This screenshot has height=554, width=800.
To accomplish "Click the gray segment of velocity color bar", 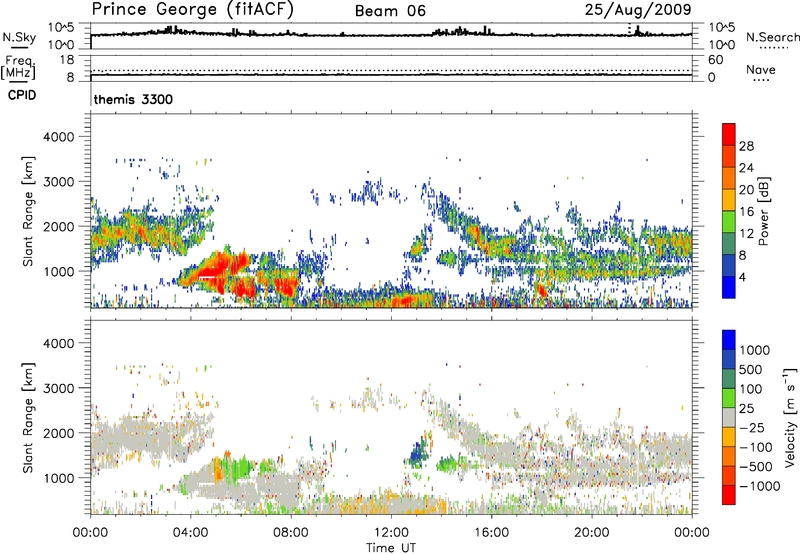I will (729, 417).
